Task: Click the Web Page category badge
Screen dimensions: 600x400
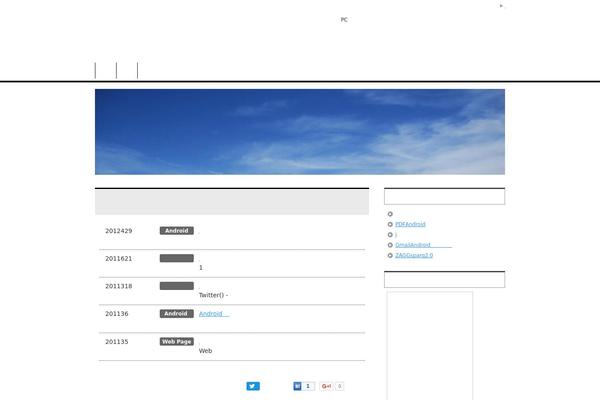Action: (177, 341)
